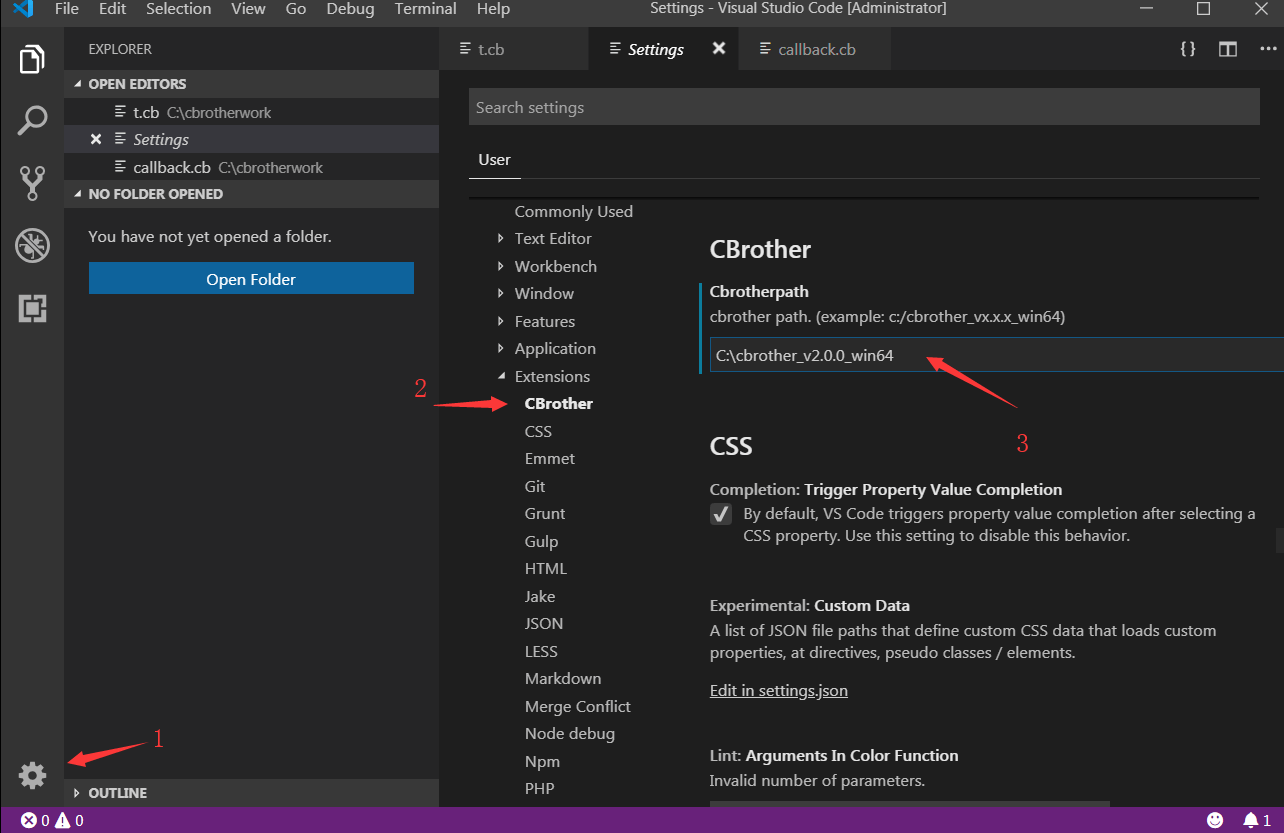Open the Debug menu
1284x833 pixels.
pyautogui.click(x=350, y=9)
